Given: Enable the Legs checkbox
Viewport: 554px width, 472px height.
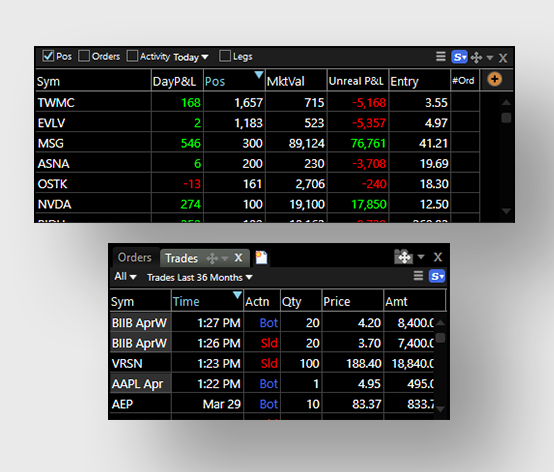Looking at the screenshot, I should coord(225,56).
